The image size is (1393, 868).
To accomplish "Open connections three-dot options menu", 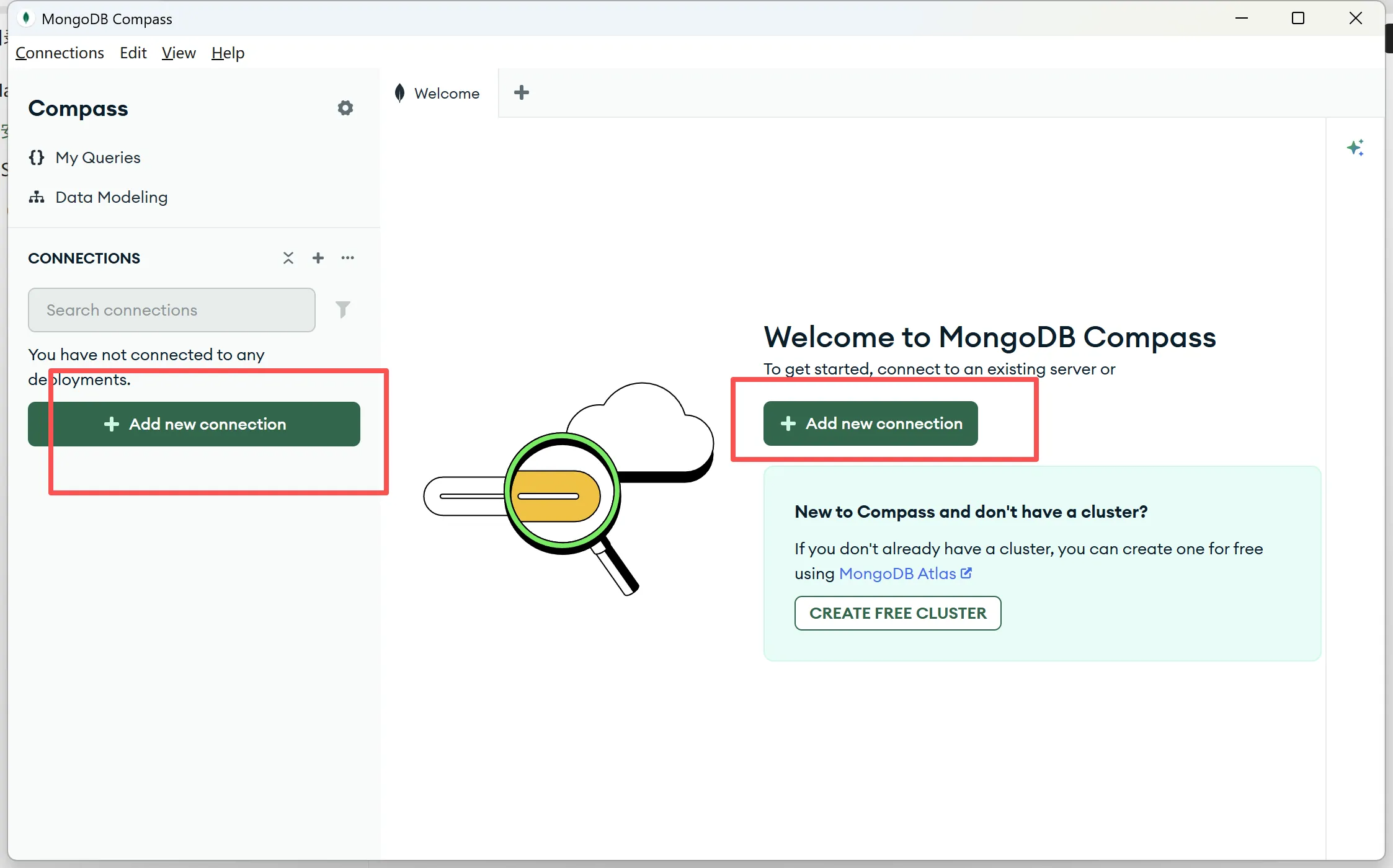I will pyautogui.click(x=348, y=258).
